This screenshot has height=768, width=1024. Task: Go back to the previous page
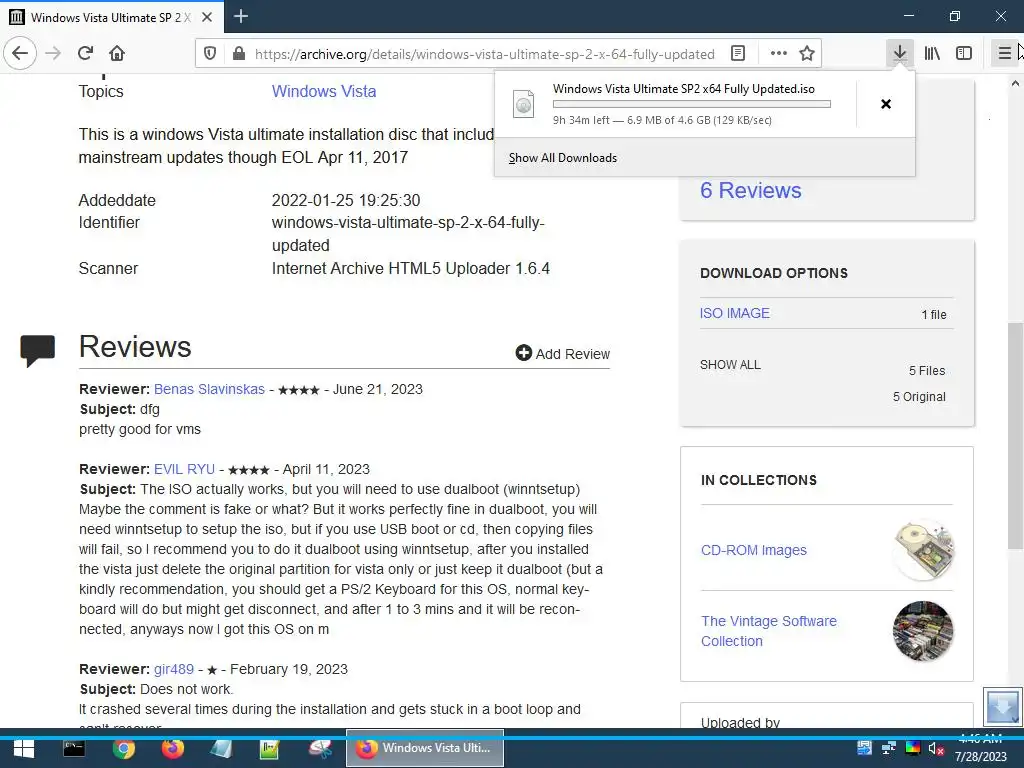click(20, 53)
